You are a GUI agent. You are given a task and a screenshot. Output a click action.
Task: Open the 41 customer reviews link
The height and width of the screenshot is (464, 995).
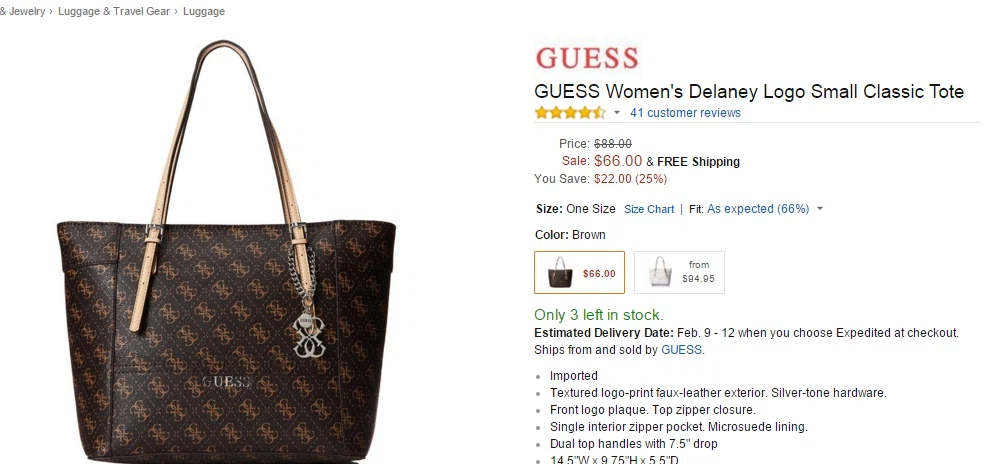(685, 113)
